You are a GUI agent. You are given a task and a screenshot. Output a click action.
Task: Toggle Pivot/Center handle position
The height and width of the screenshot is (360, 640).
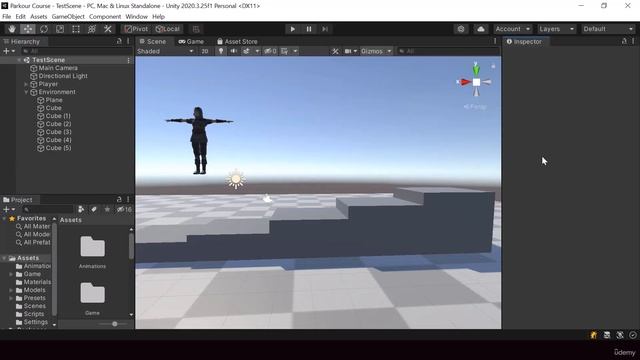136,29
